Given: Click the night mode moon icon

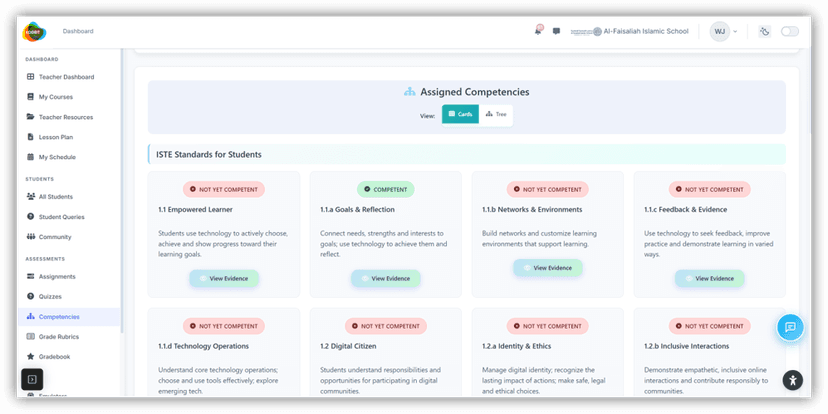Looking at the screenshot, I should [x=765, y=31].
